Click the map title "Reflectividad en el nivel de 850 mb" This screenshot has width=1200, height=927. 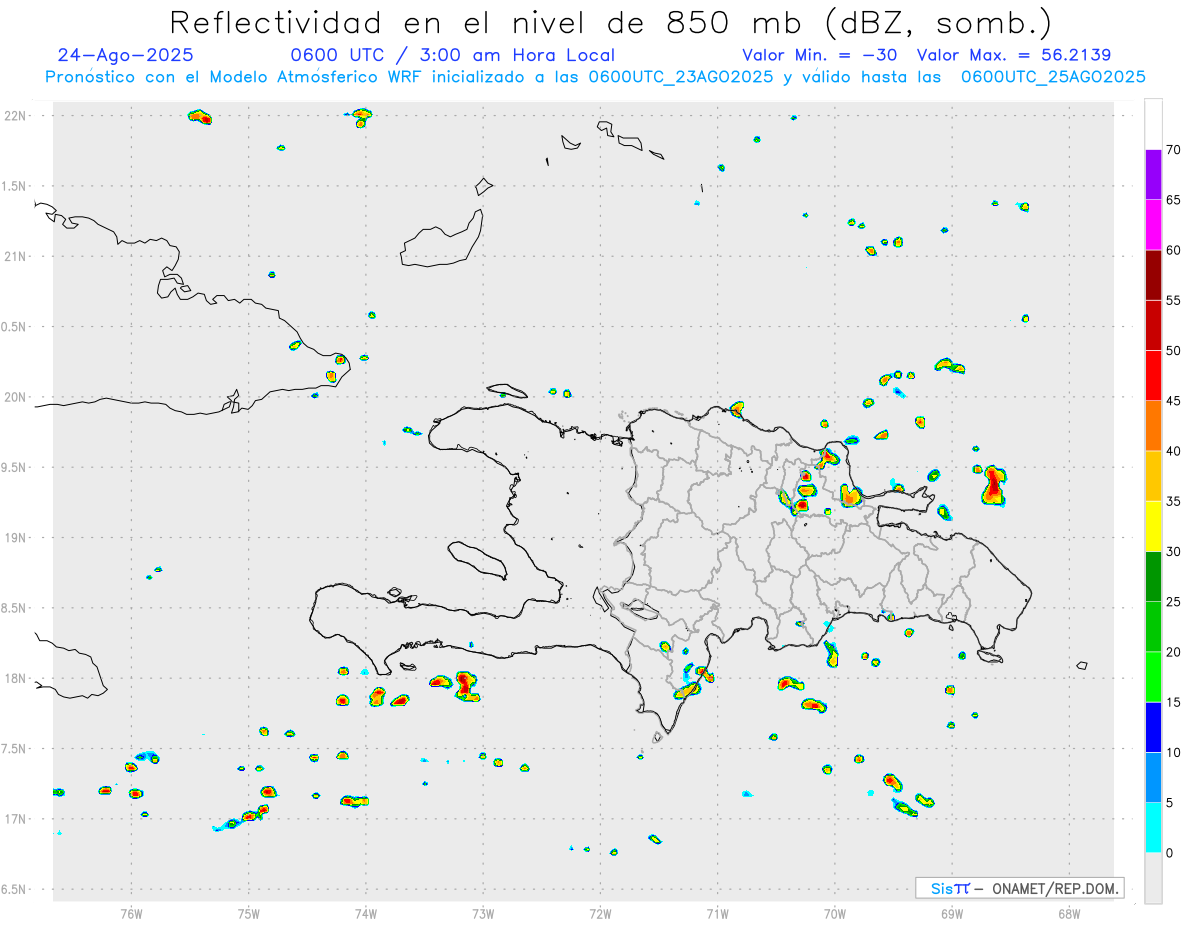click(486, 22)
